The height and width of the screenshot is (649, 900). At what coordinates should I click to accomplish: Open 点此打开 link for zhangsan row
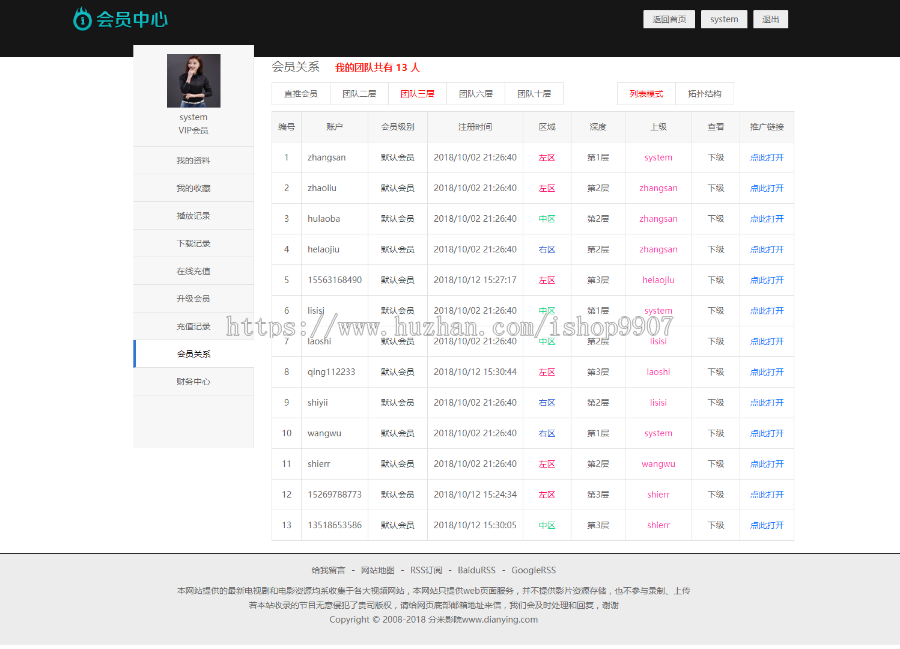click(766, 158)
